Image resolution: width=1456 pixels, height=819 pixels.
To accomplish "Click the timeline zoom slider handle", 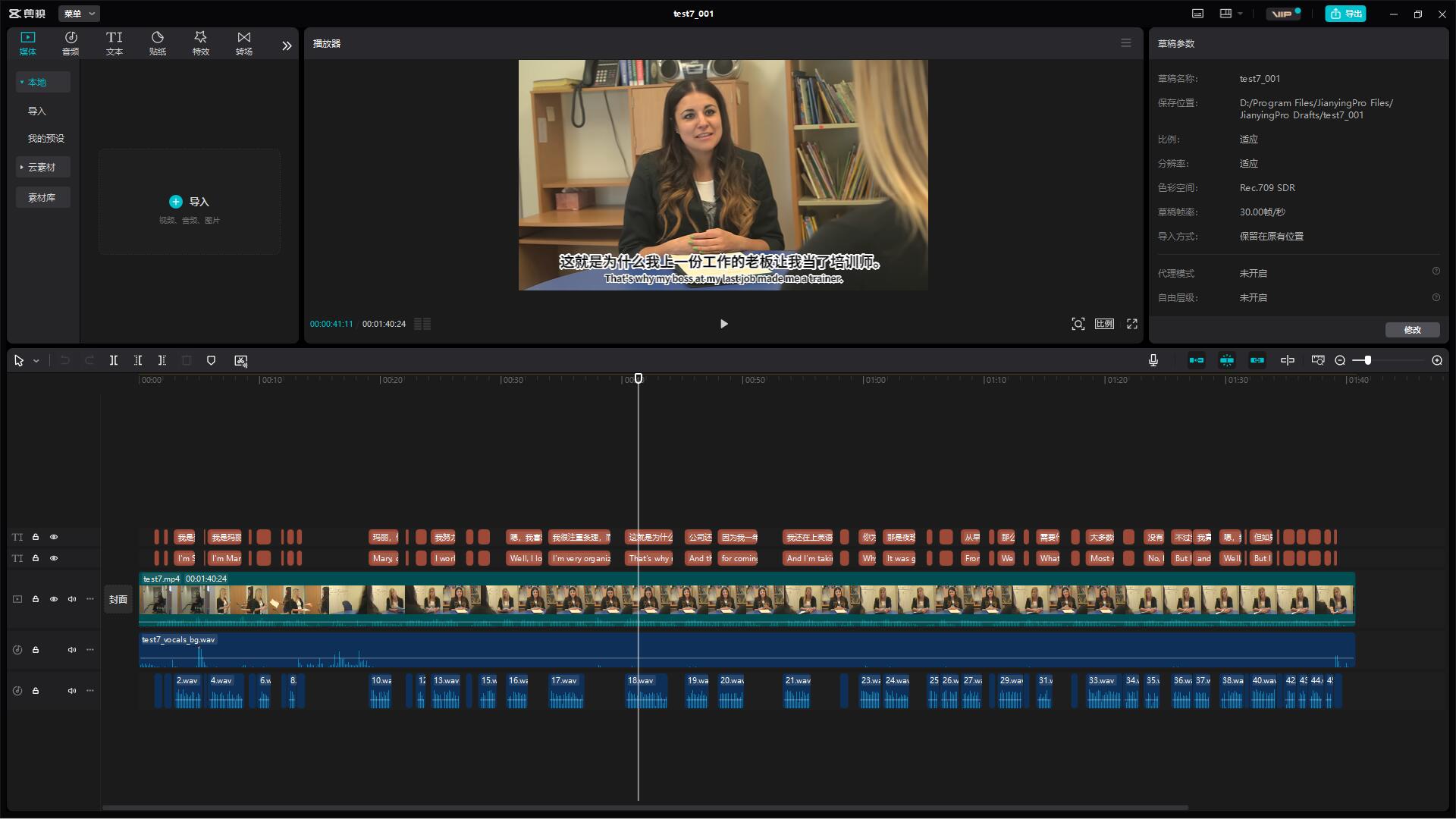I will pos(1367,361).
